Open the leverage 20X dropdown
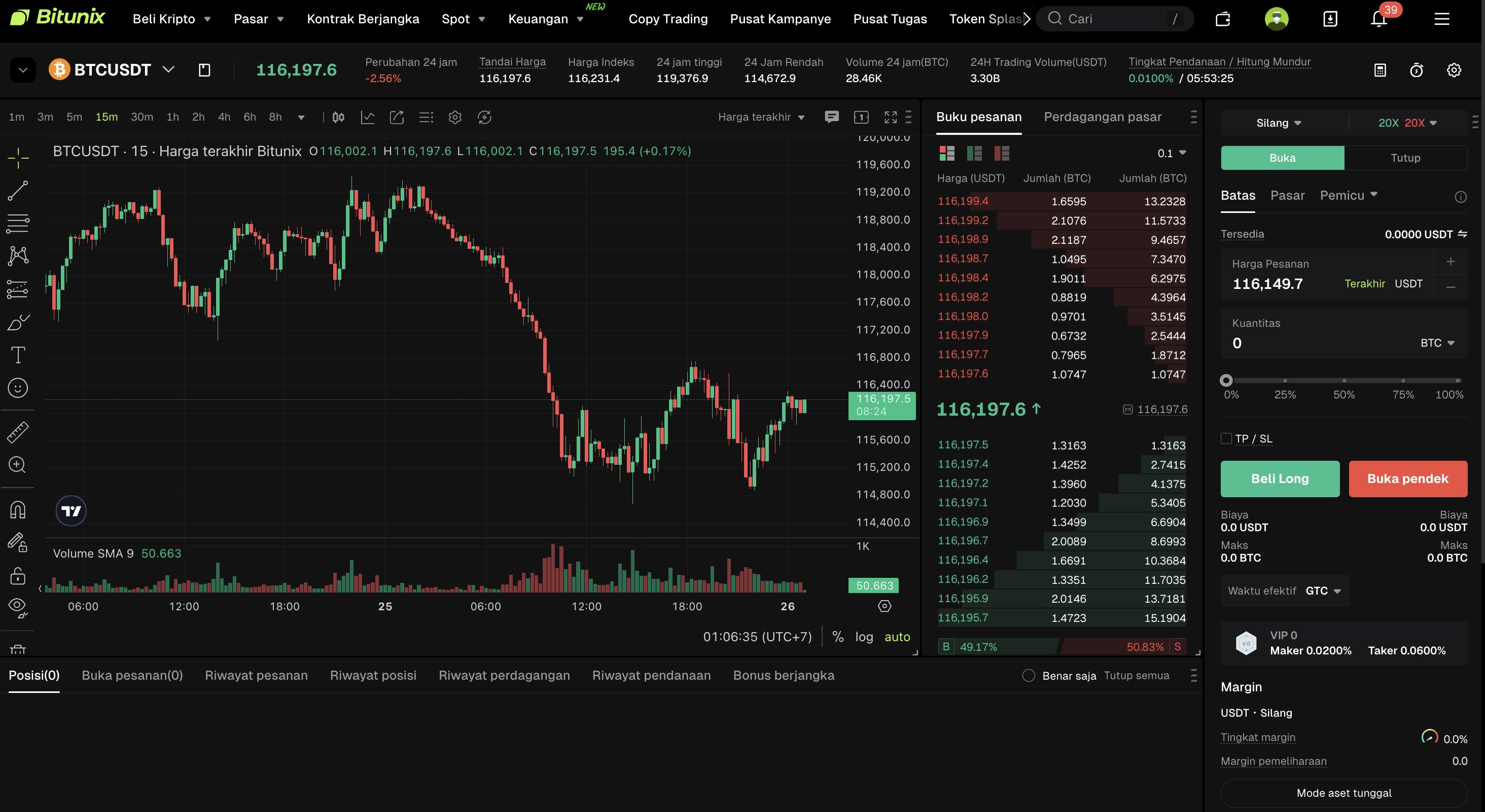Screen dimensions: 1485x812 [x=1406, y=122]
